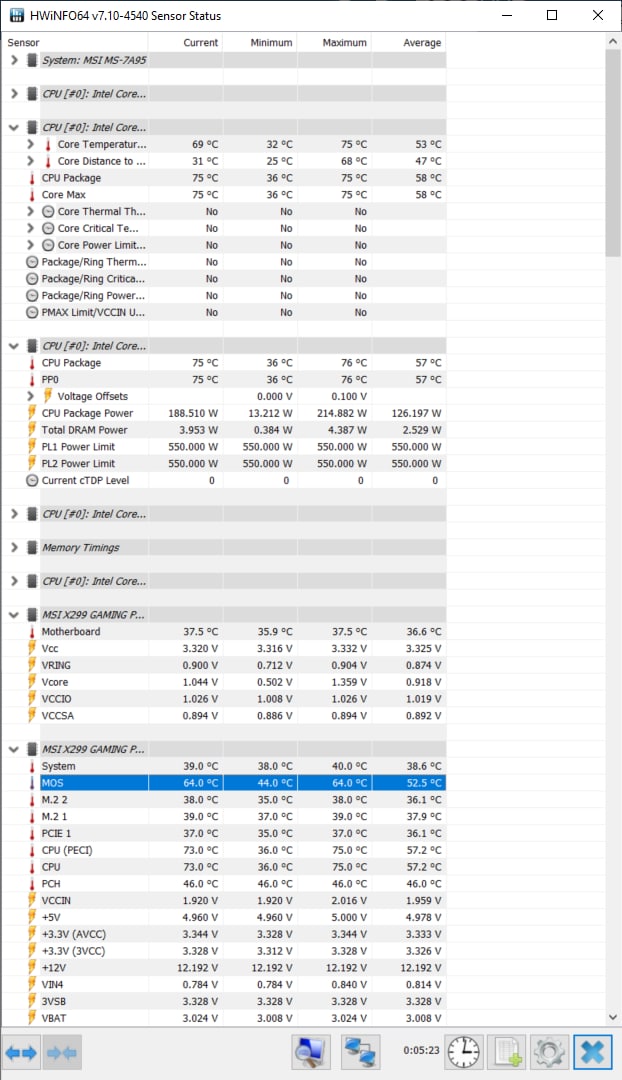Image resolution: width=622 pixels, height=1080 pixels.
Task: Click the lightning icon beside CPU Package Power
Action: pyautogui.click(x=32, y=413)
